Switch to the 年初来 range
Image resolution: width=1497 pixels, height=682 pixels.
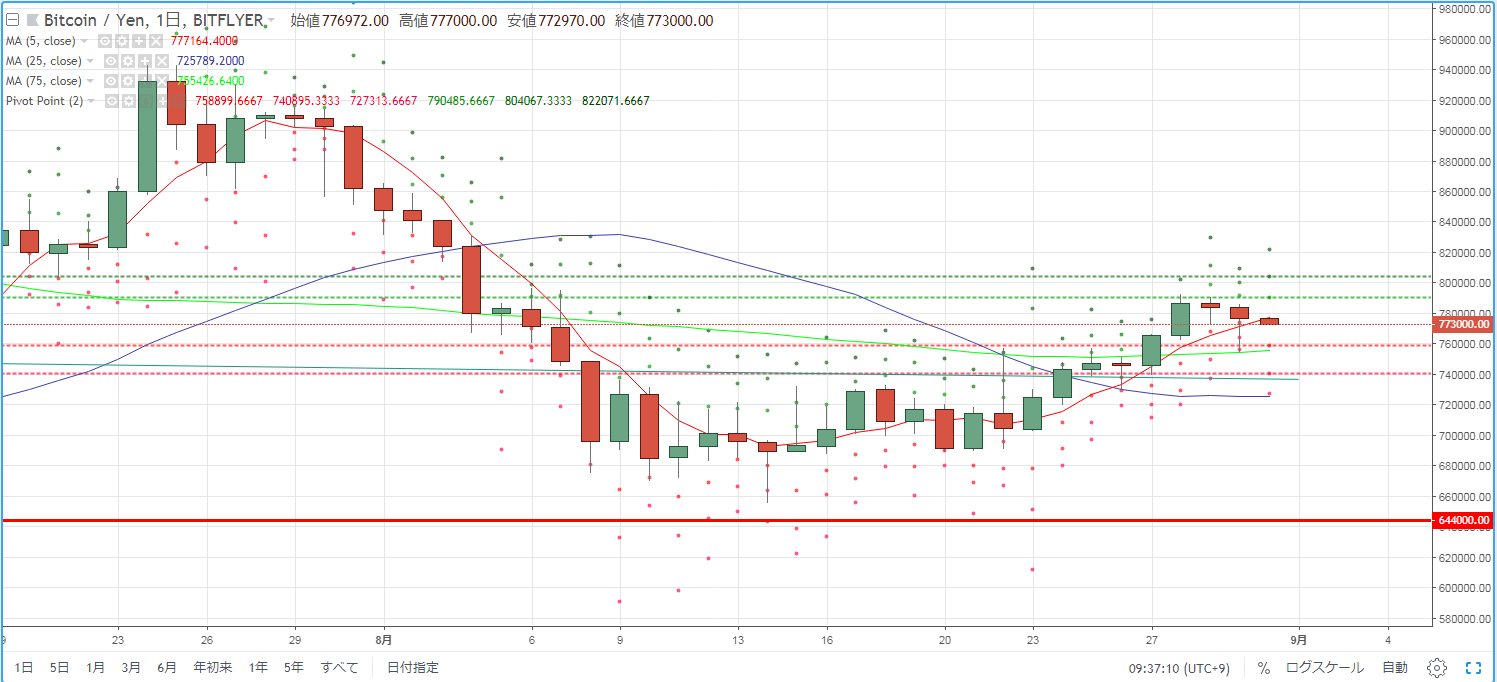tap(213, 667)
